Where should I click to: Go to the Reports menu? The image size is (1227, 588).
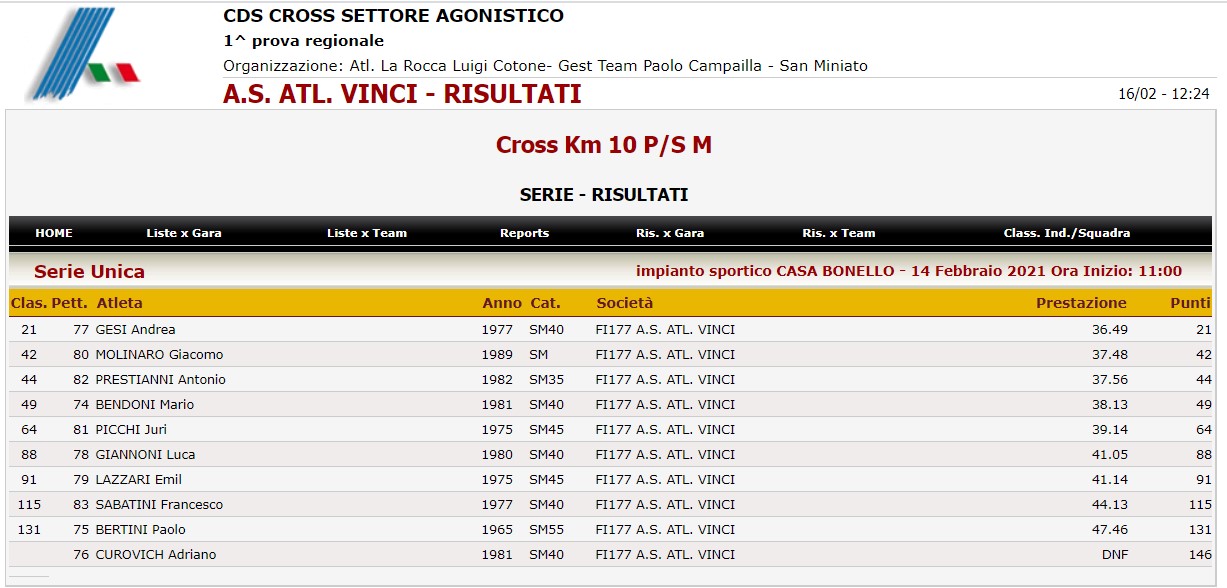(x=525, y=233)
